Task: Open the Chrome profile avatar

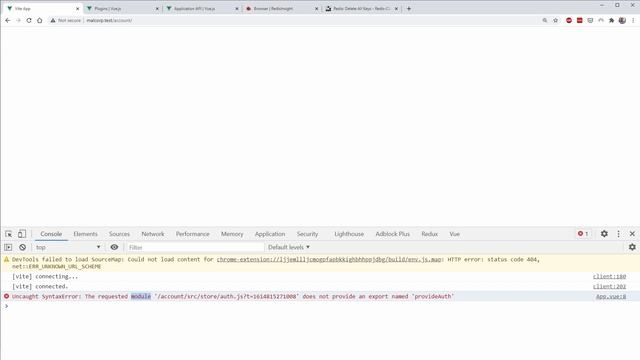Action: (x=622, y=20)
